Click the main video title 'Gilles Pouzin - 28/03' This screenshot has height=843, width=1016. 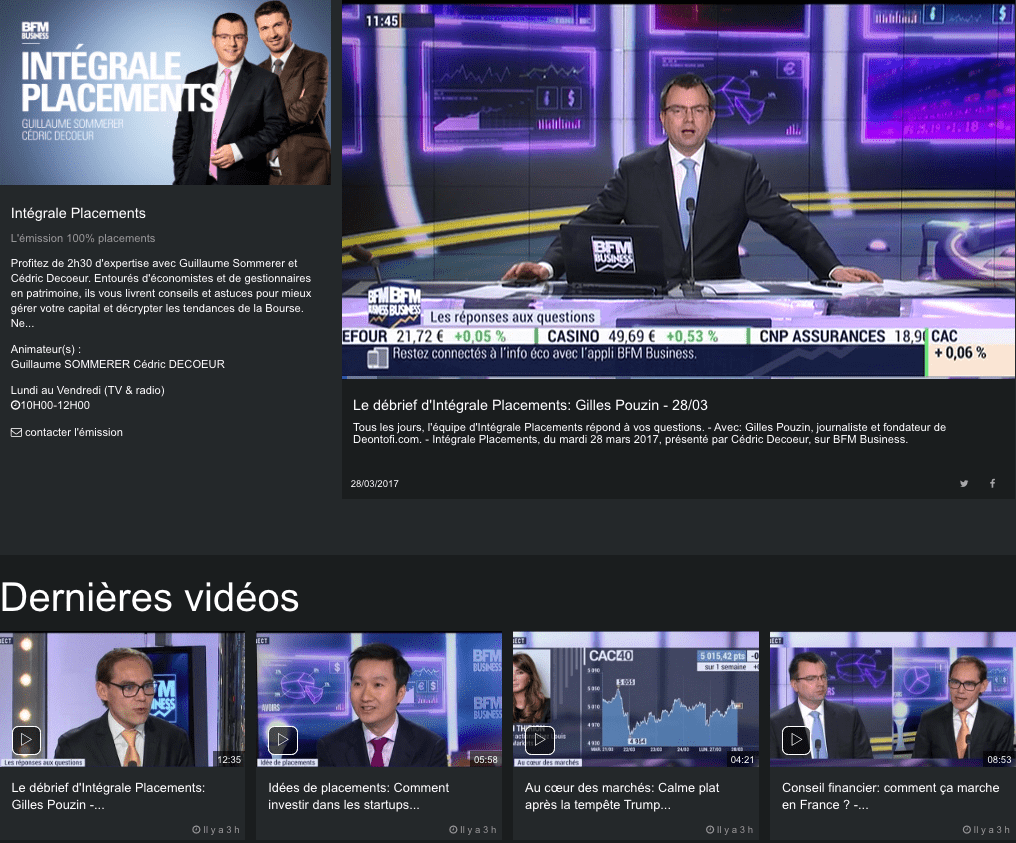(x=530, y=405)
